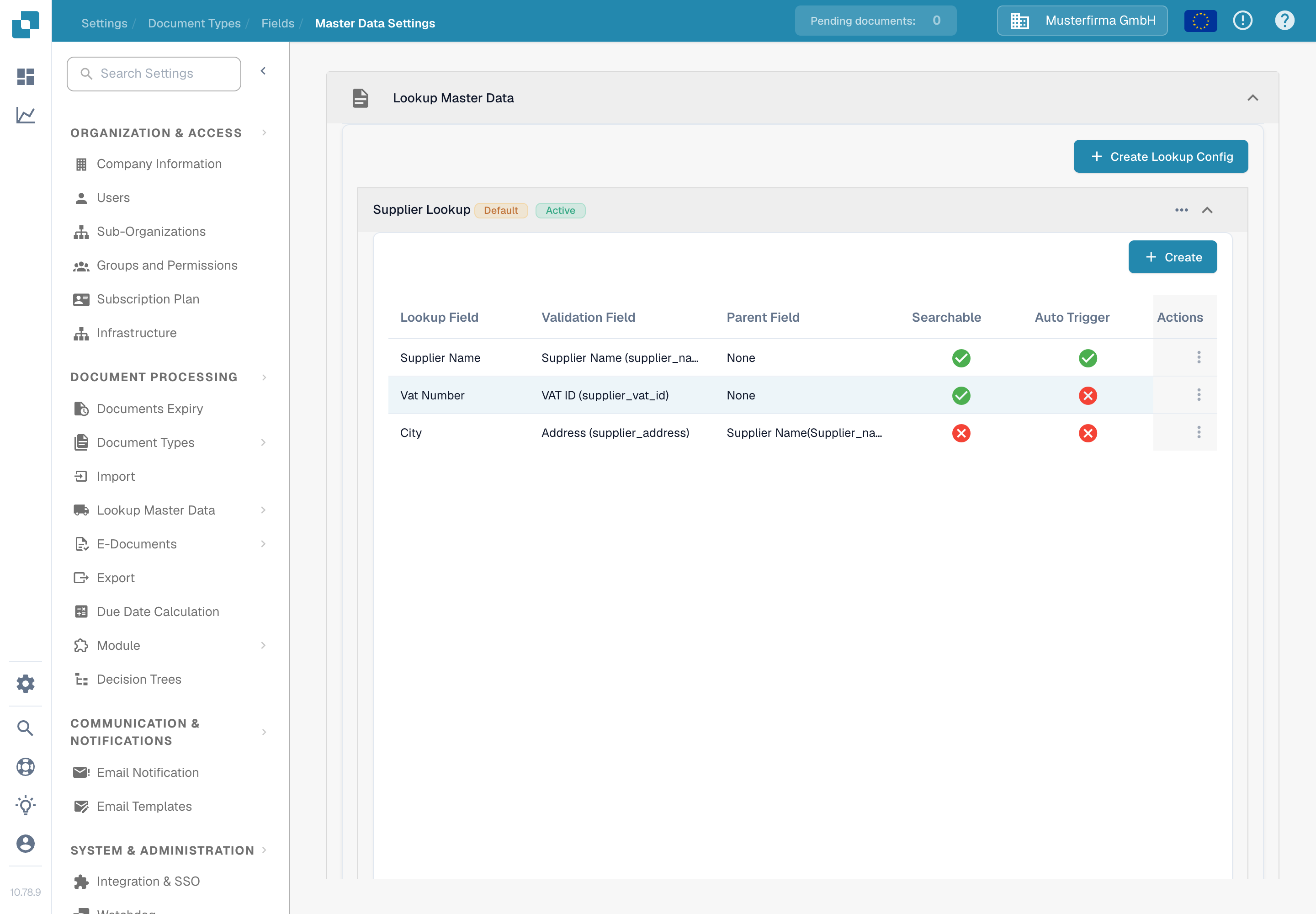
Task: Click Pending documents counter
Action: point(875,21)
